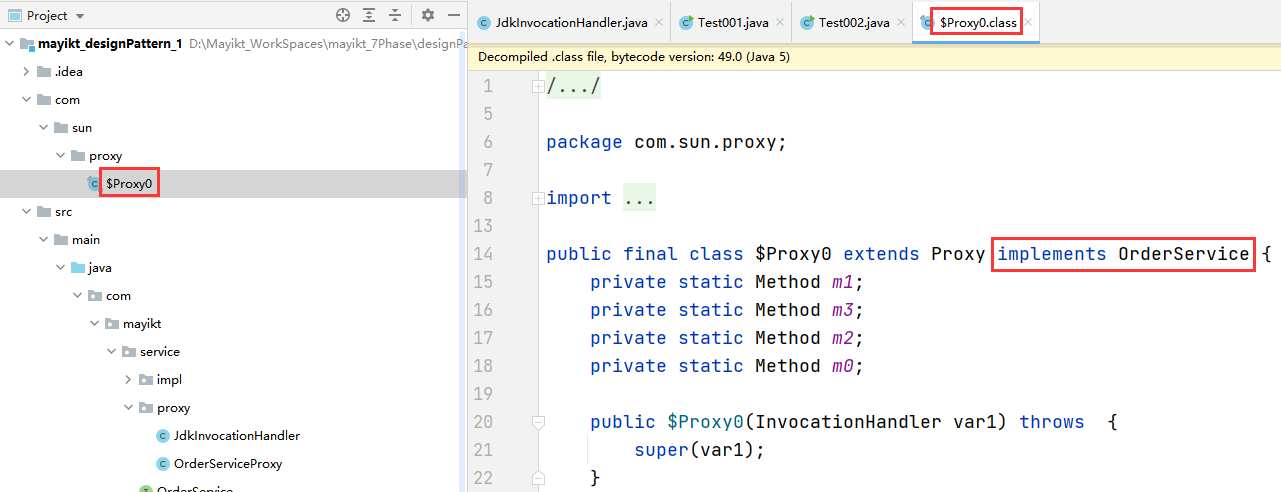Click the m0 field on line 18
Screen dimensions: 1281x492
tap(843, 366)
